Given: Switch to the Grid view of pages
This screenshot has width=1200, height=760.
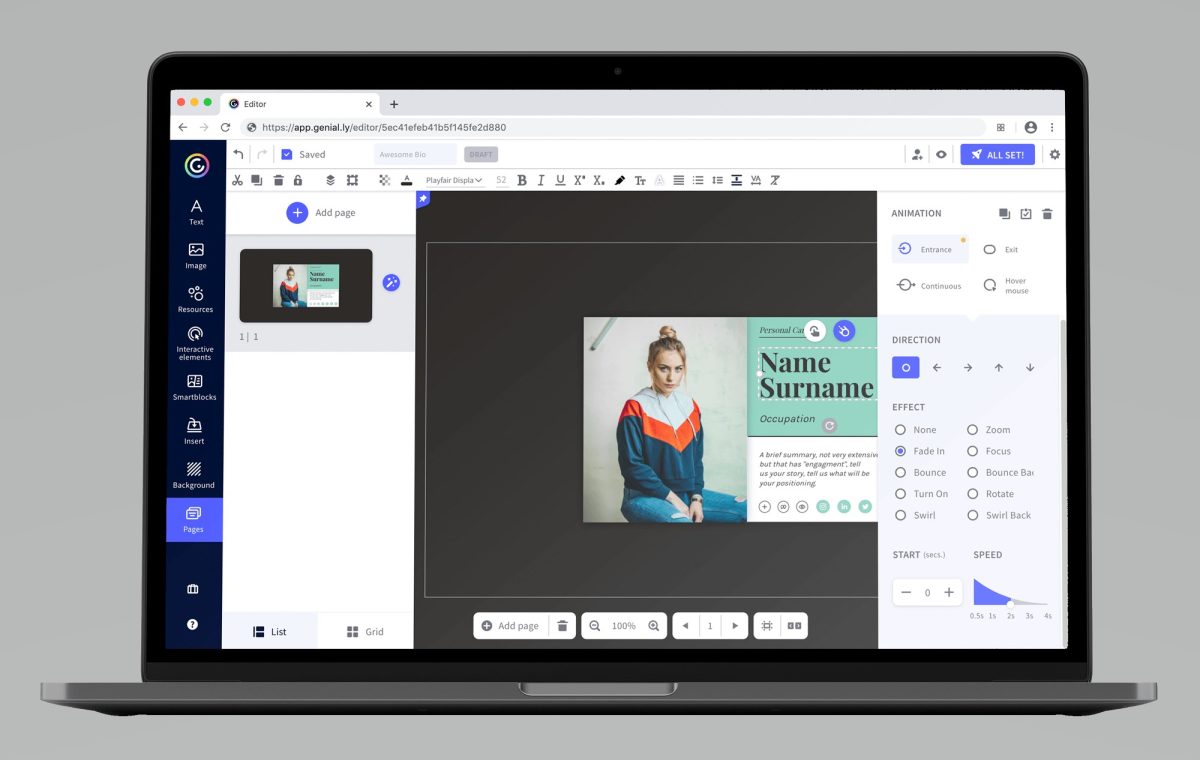Looking at the screenshot, I should (364, 631).
